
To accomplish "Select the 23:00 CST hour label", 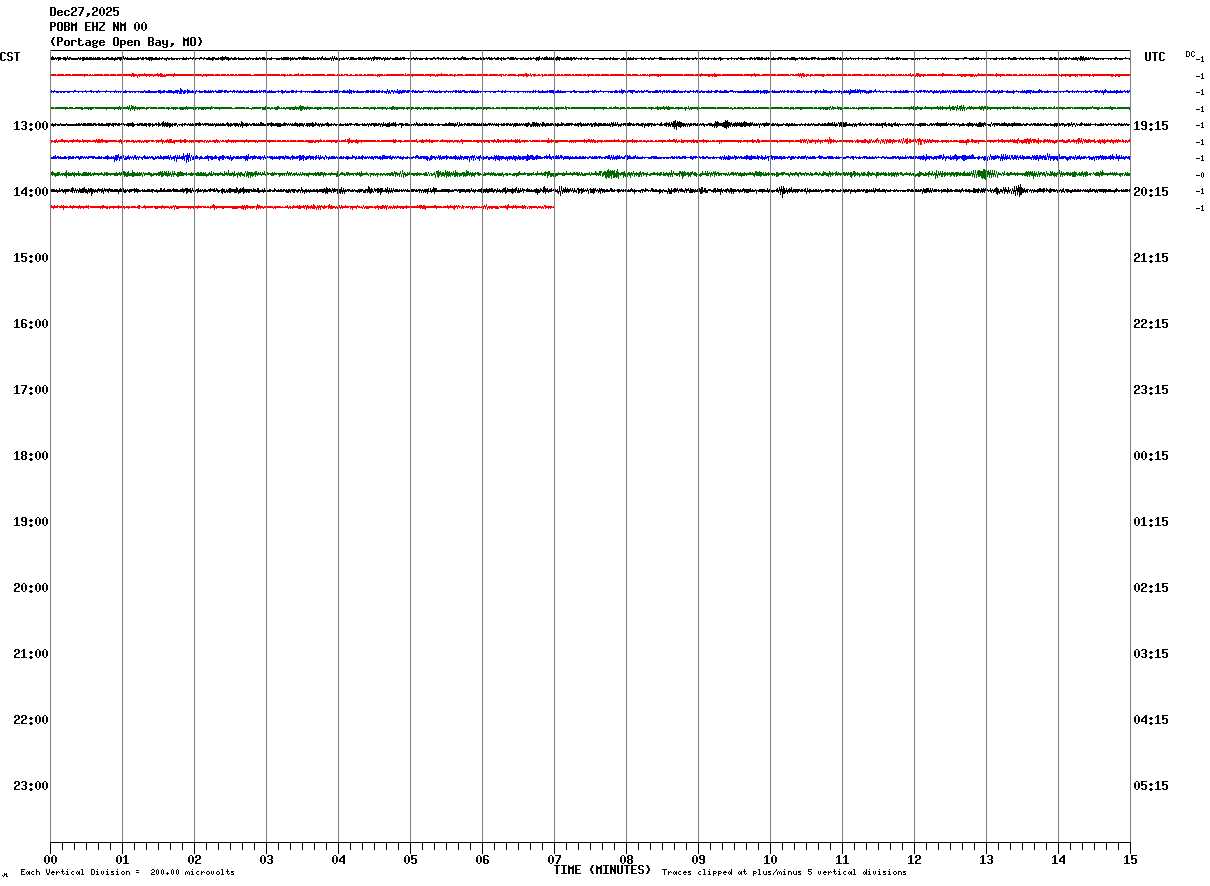I will 31,785.
